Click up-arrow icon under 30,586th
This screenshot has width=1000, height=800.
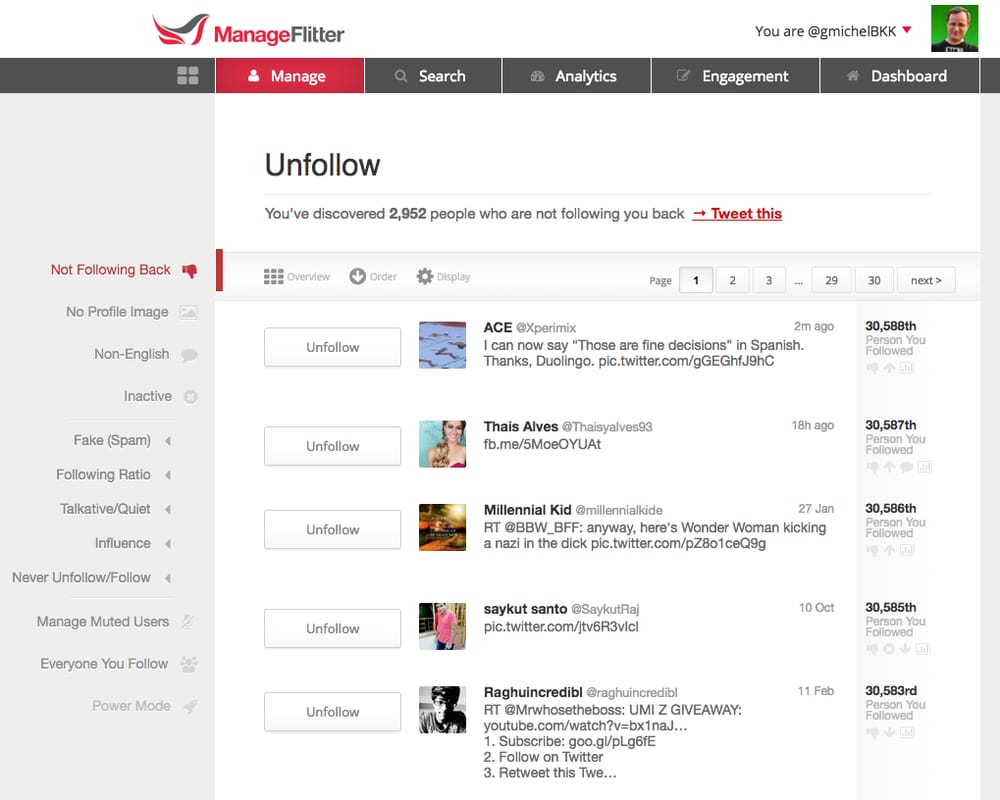coord(889,550)
